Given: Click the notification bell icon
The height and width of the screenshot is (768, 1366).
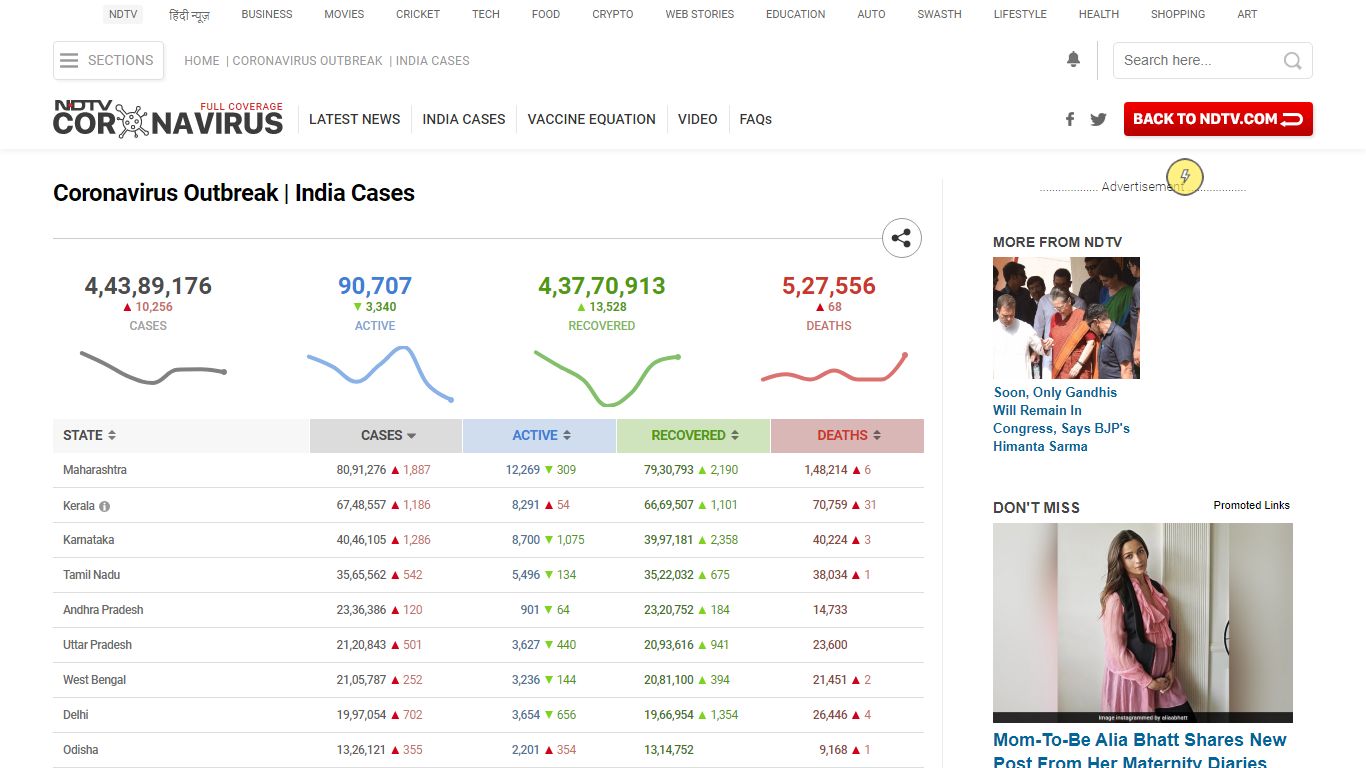Looking at the screenshot, I should click(1073, 60).
